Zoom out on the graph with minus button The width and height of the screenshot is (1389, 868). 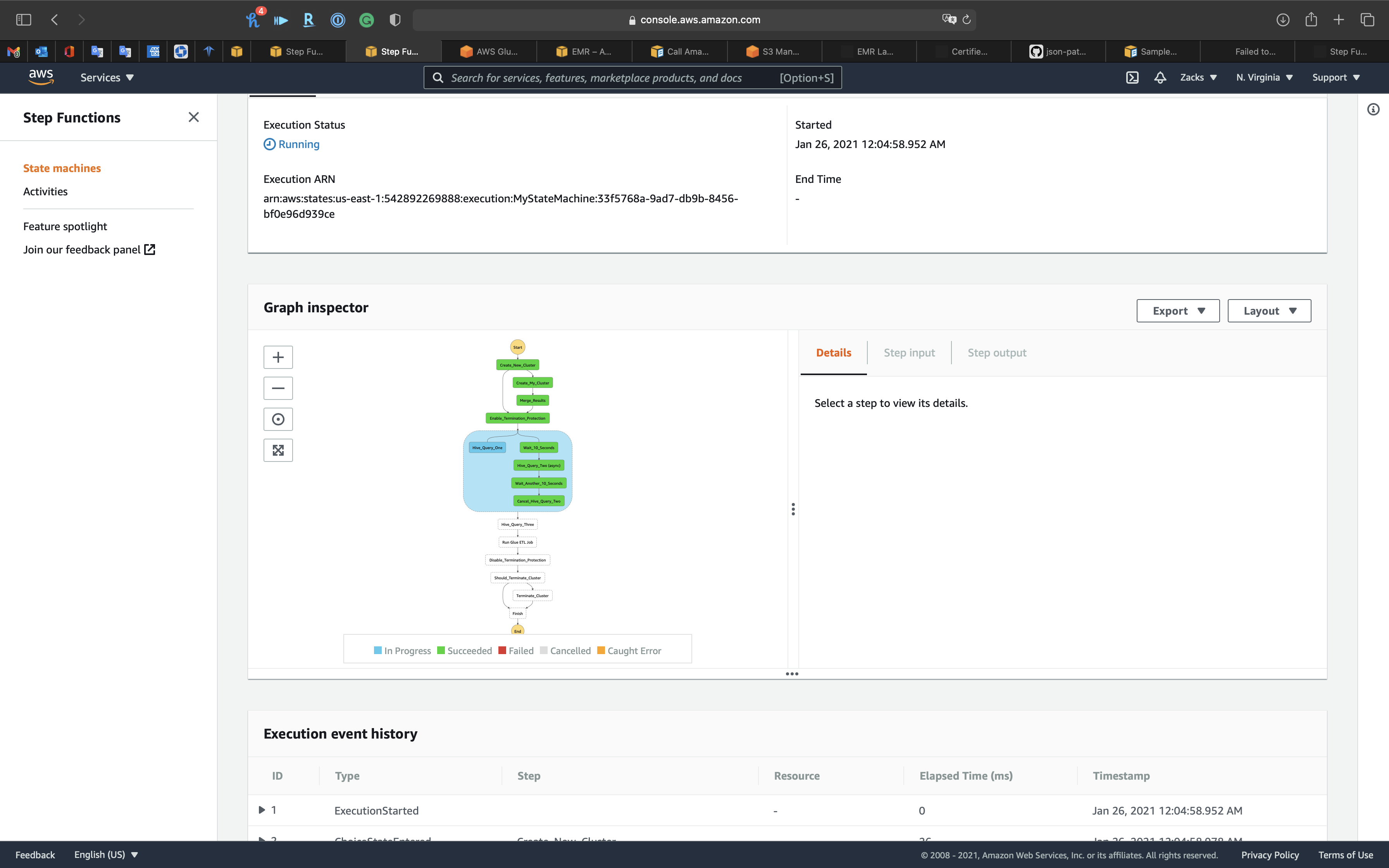point(278,388)
